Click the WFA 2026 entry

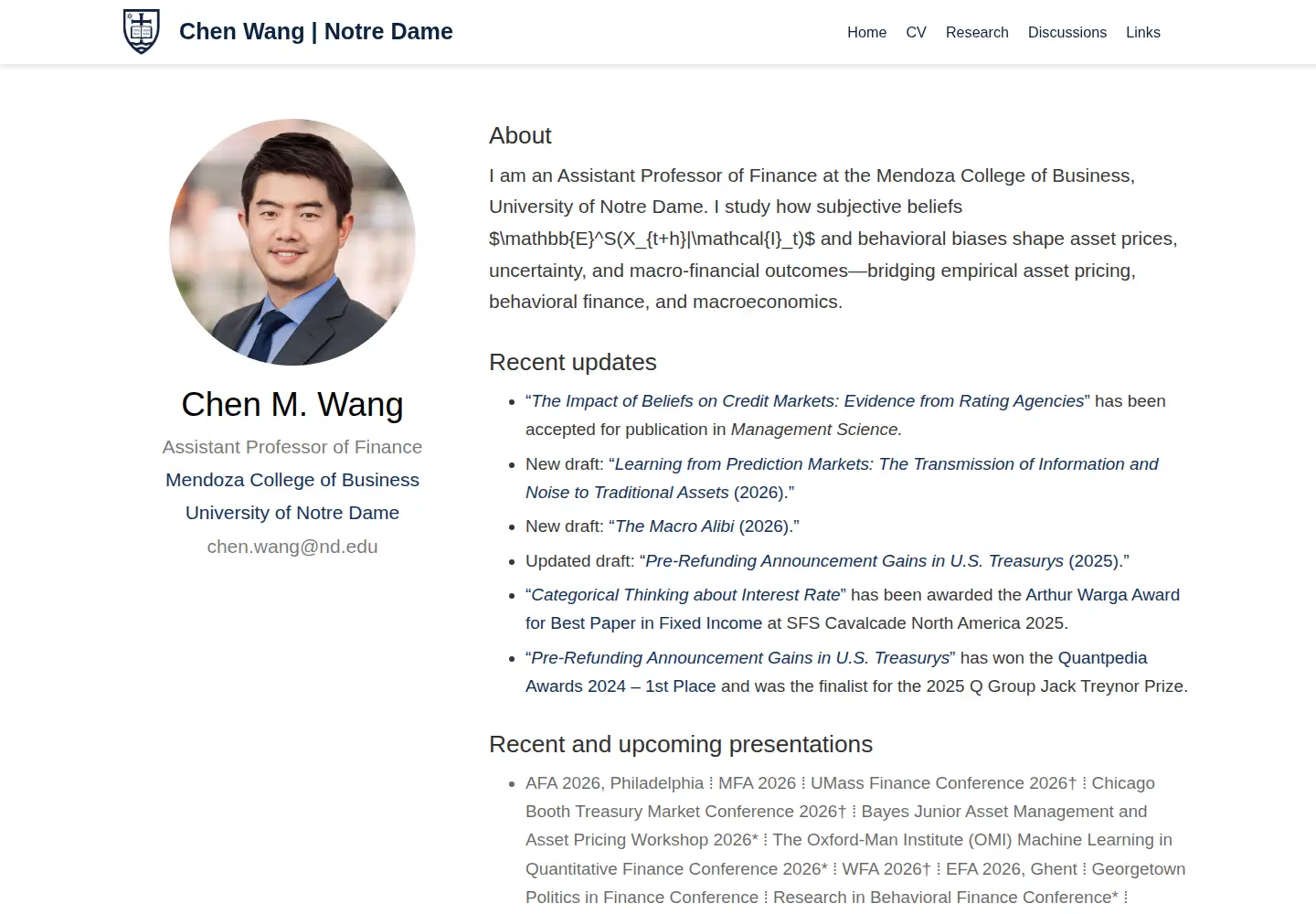pyautogui.click(x=886, y=869)
